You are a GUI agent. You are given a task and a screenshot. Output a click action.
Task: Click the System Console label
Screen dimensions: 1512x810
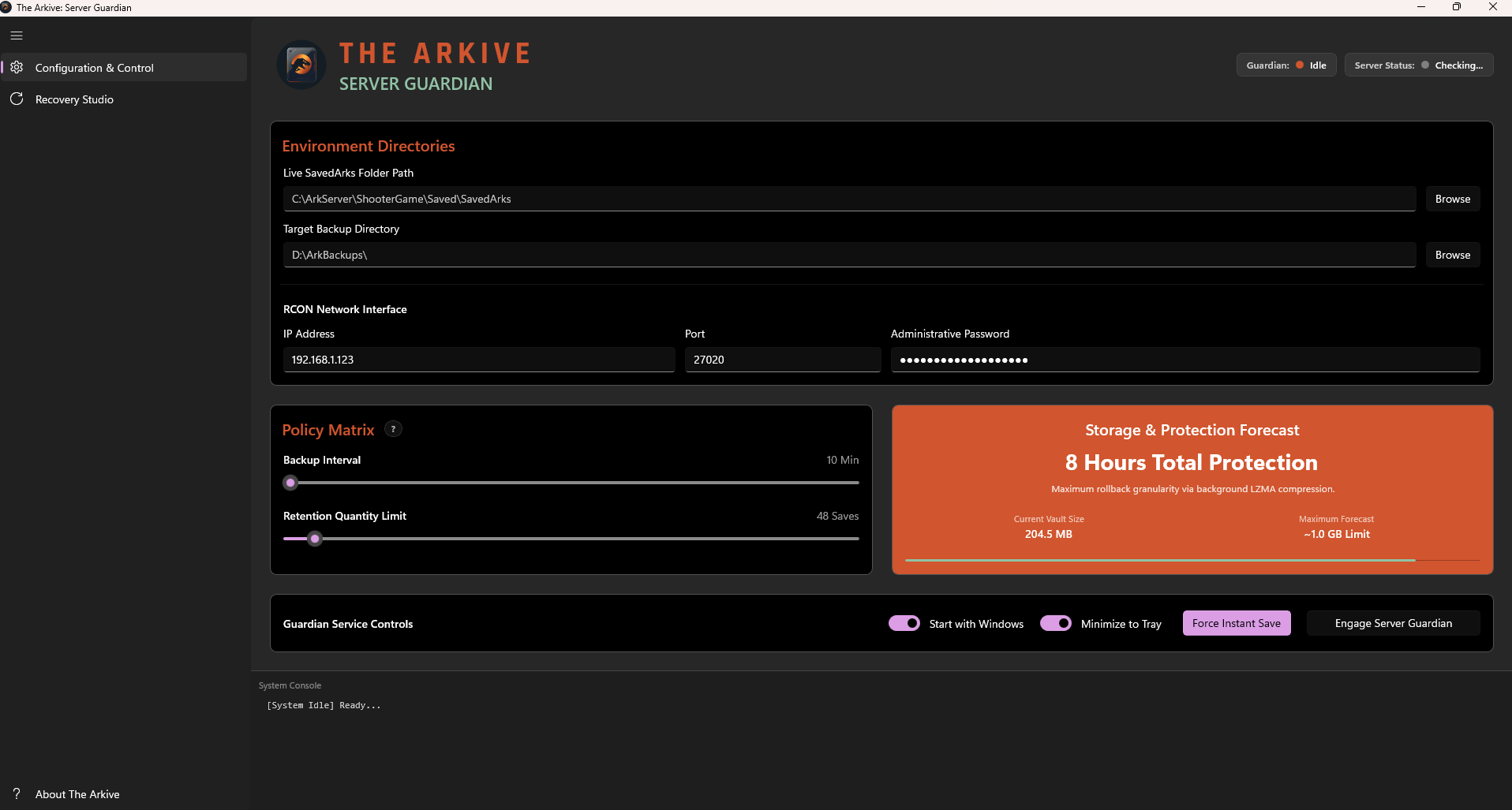tap(290, 685)
